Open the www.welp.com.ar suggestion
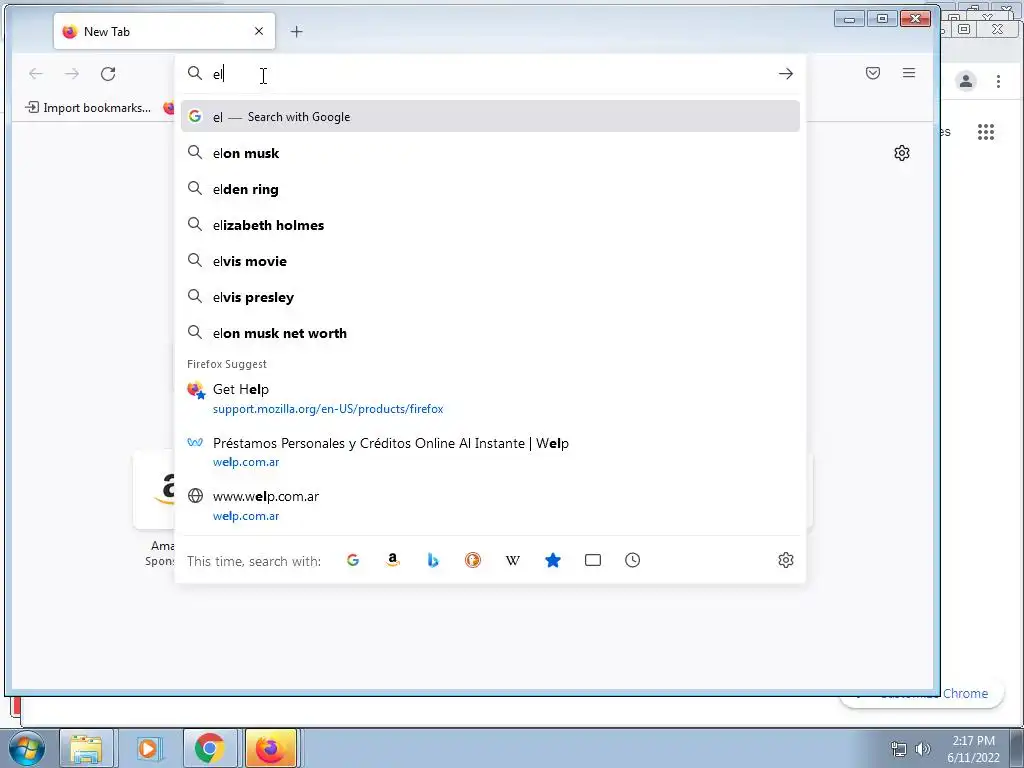Image resolution: width=1024 pixels, height=768 pixels. (x=490, y=505)
